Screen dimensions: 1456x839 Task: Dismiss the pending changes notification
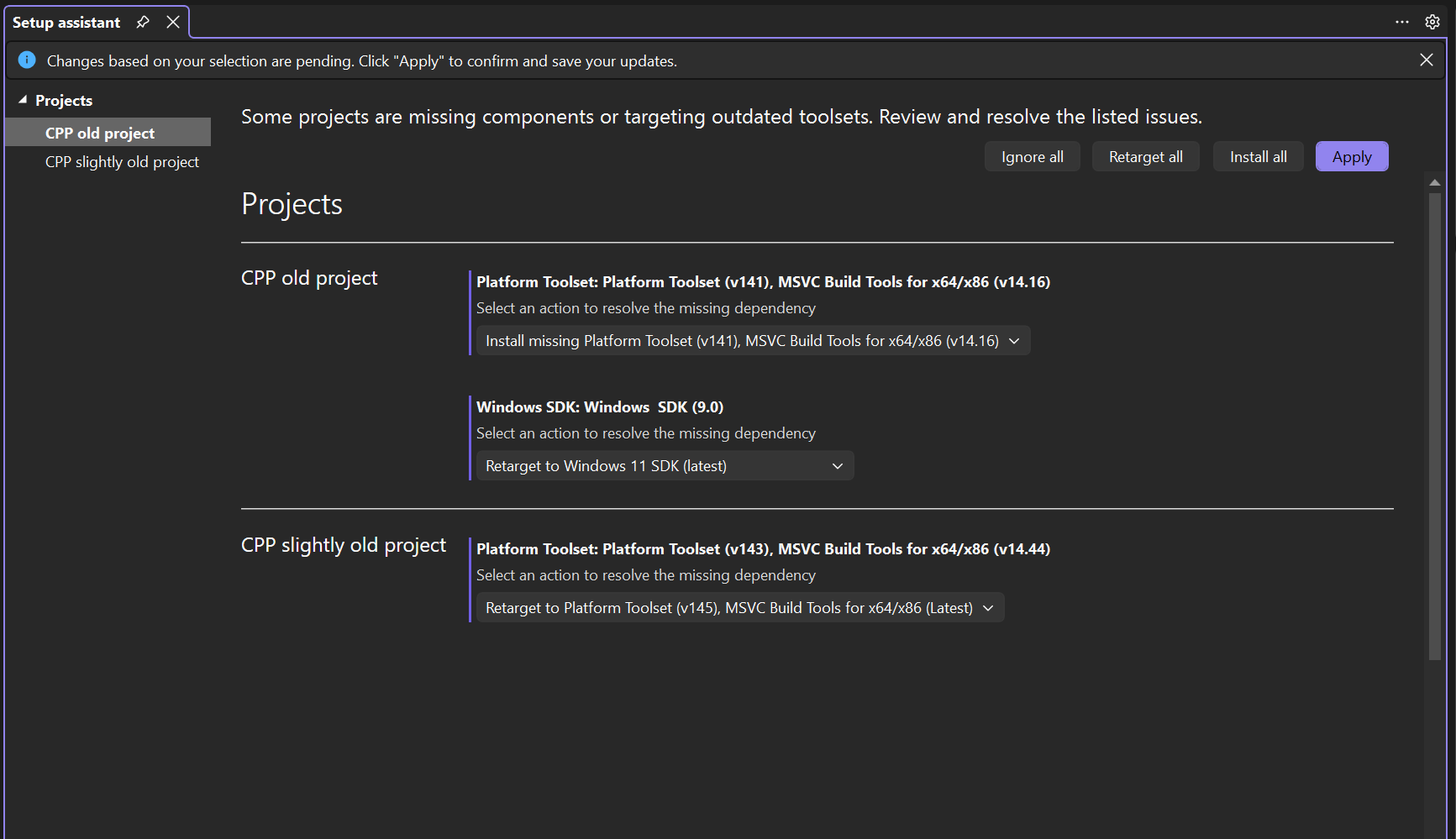coord(1426,60)
